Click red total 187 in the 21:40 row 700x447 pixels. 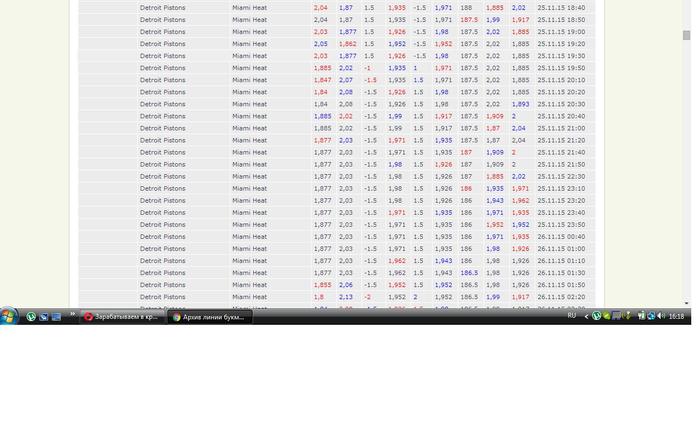[x=466, y=152]
